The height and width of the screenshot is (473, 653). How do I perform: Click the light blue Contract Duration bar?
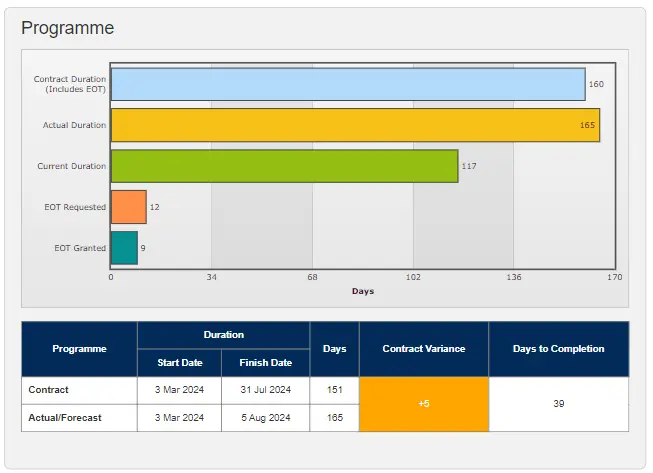coord(347,84)
